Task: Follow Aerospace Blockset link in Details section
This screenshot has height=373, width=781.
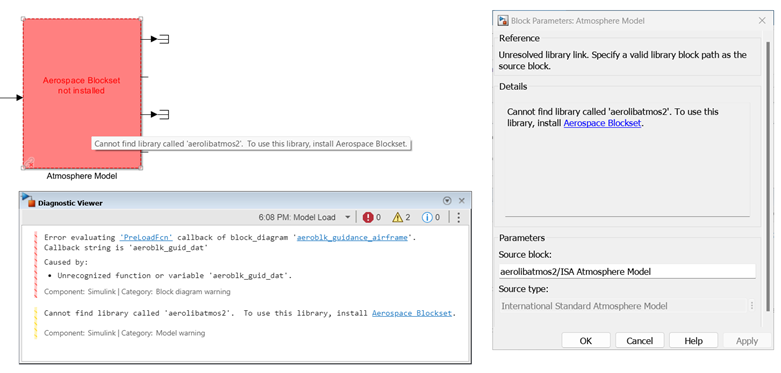Action: (602, 123)
